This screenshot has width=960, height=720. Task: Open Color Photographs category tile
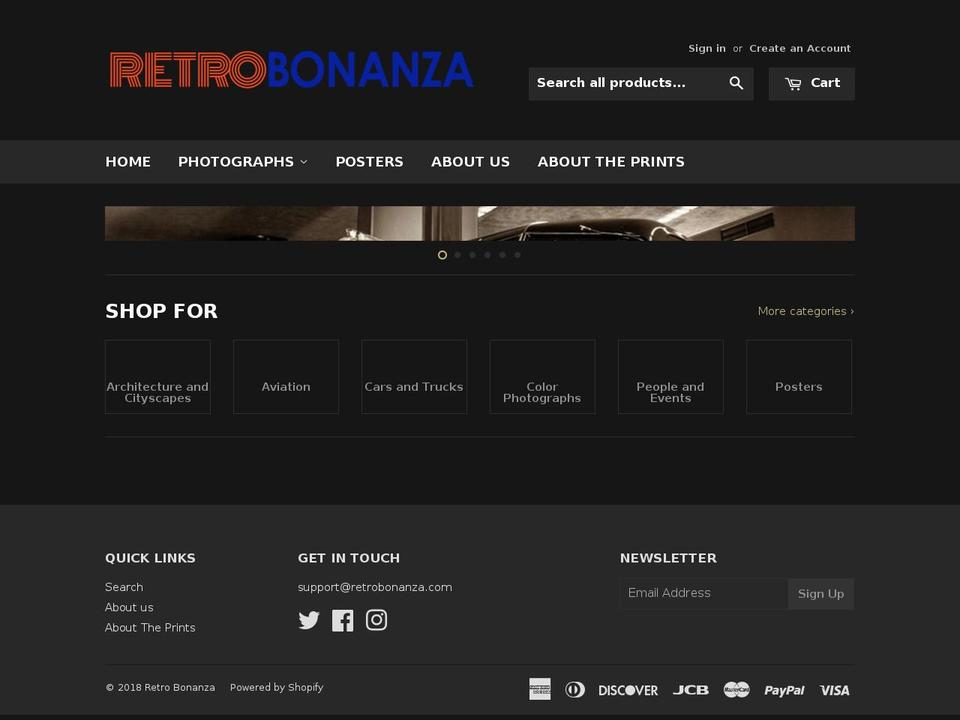point(542,377)
